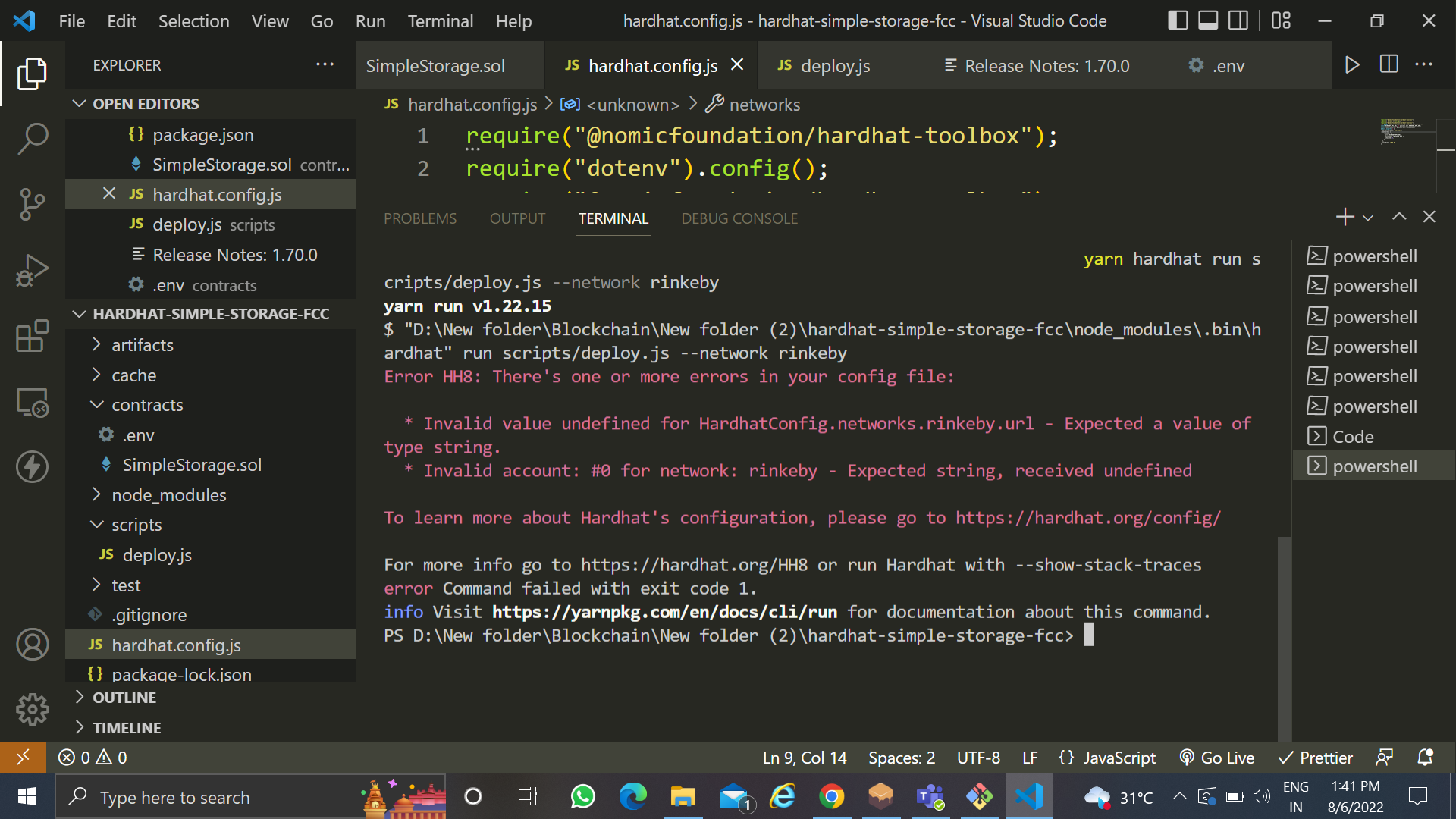Open the terminal launch profile dropdown
1456x819 pixels.
point(1368,218)
